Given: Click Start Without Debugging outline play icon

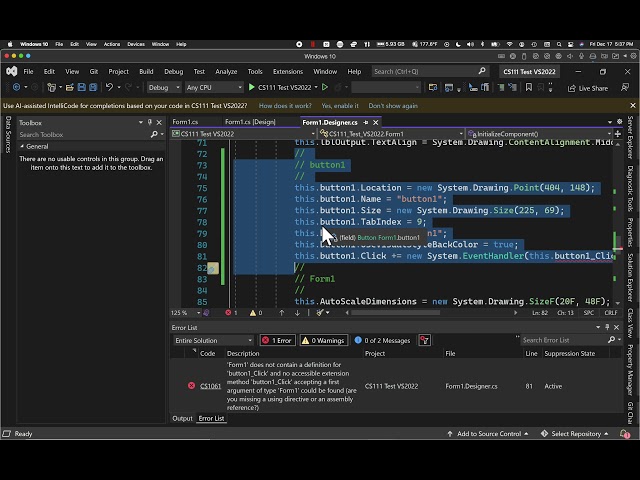Looking at the screenshot, I should (x=325, y=87).
